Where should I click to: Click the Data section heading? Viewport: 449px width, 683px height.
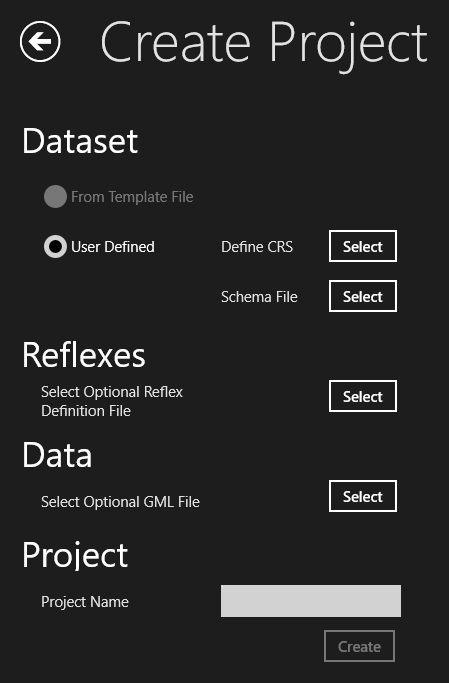(x=57, y=455)
